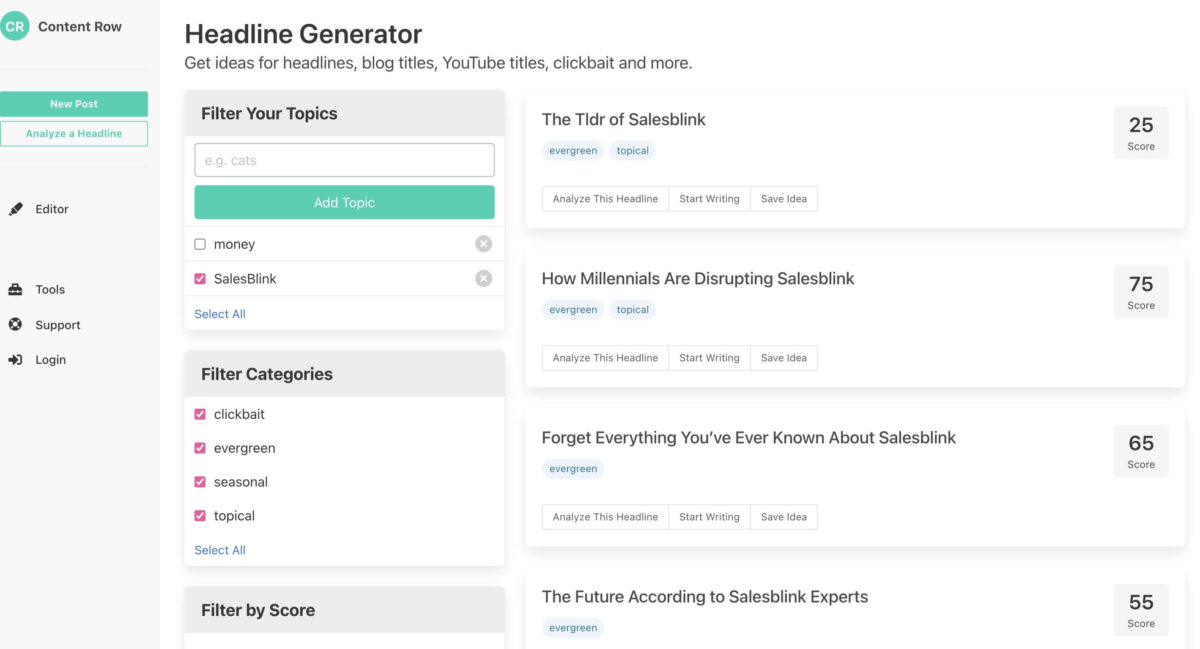Select the Editor highlighter icon in sidebar
1200x649 pixels.
point(15,209)
